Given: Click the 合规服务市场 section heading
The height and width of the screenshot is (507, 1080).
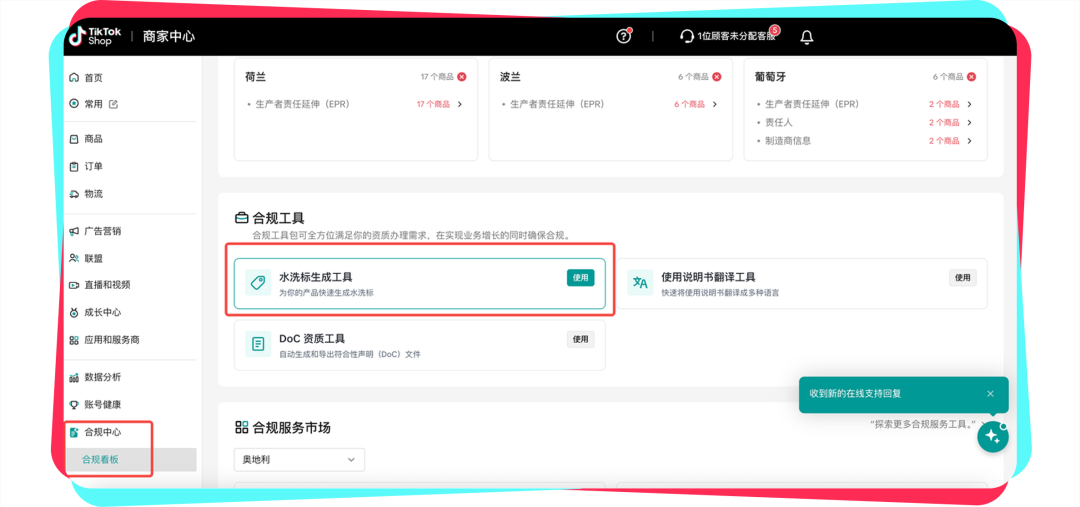Looking at the screenshot, I should [291, 428].
